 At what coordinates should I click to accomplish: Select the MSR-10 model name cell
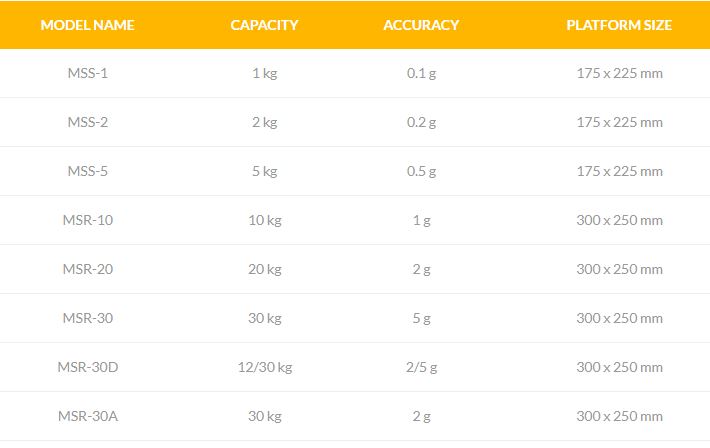(x=87, y=220)
